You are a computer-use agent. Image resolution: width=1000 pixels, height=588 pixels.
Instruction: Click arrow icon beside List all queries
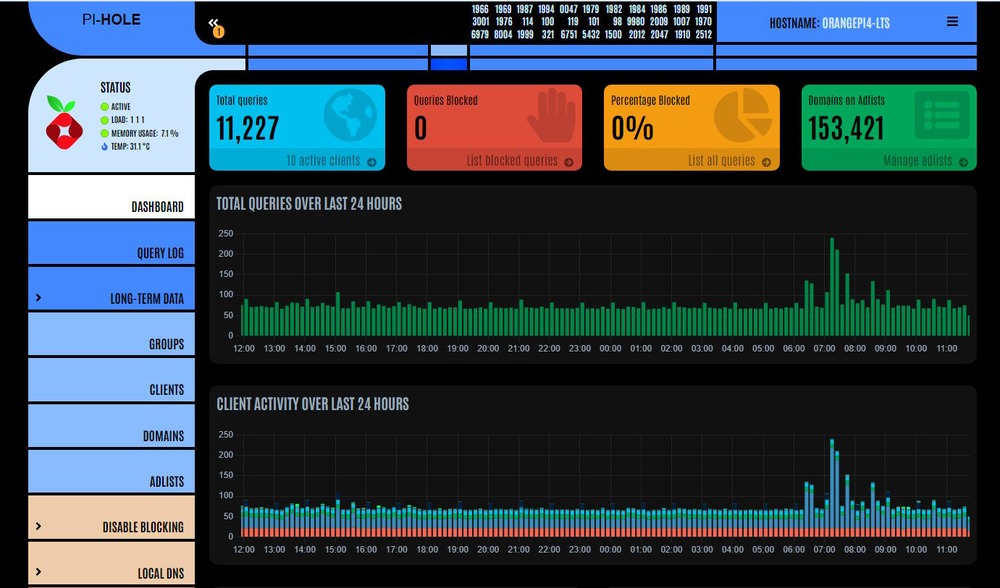point(766,162)
